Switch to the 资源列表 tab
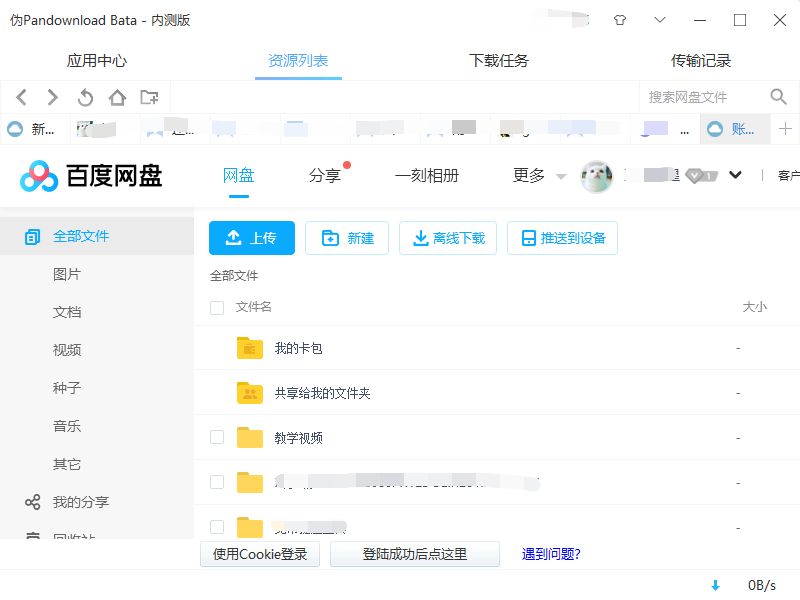The width and height of the screenshot is (800, 600). pos(298,61)
